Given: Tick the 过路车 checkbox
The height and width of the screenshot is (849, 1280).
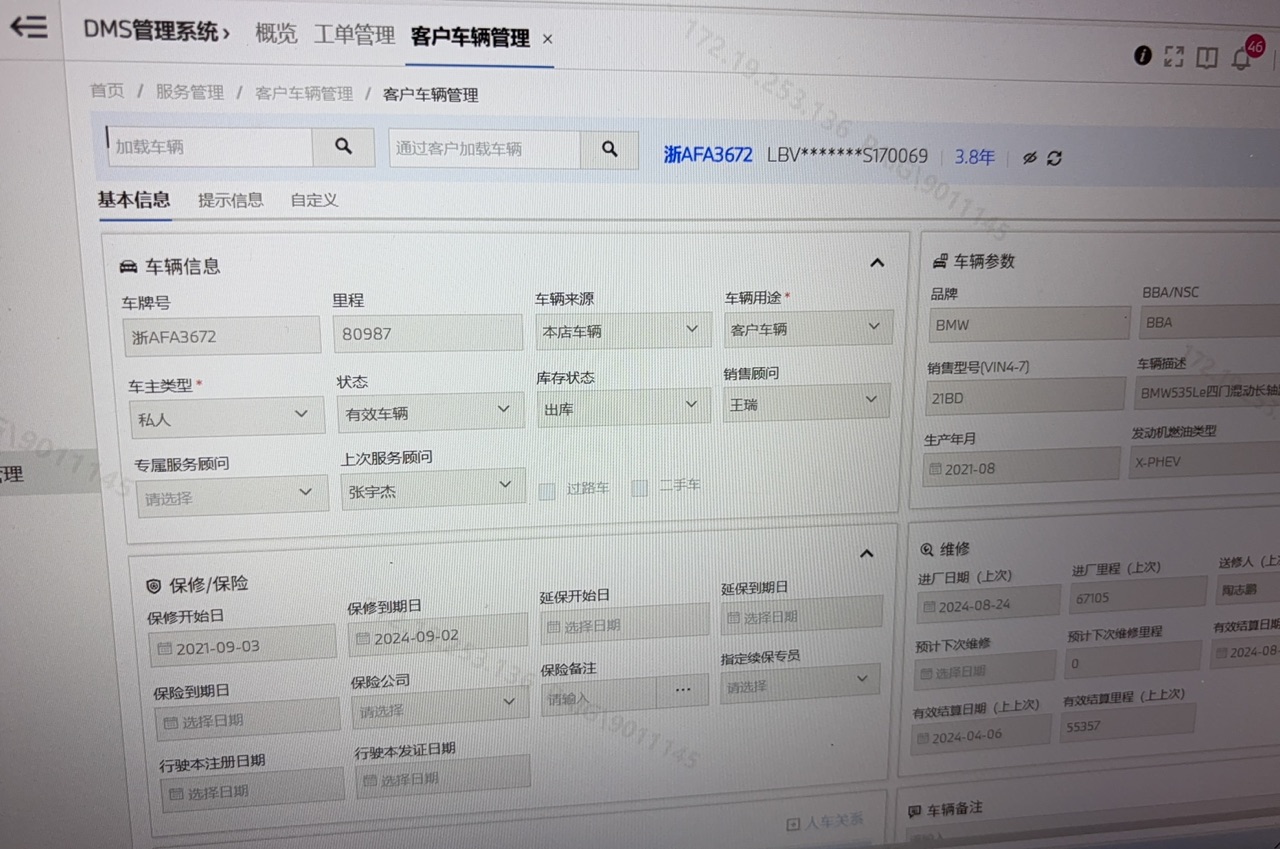Looking at the screenshot, I should click(x=547, y=491).
